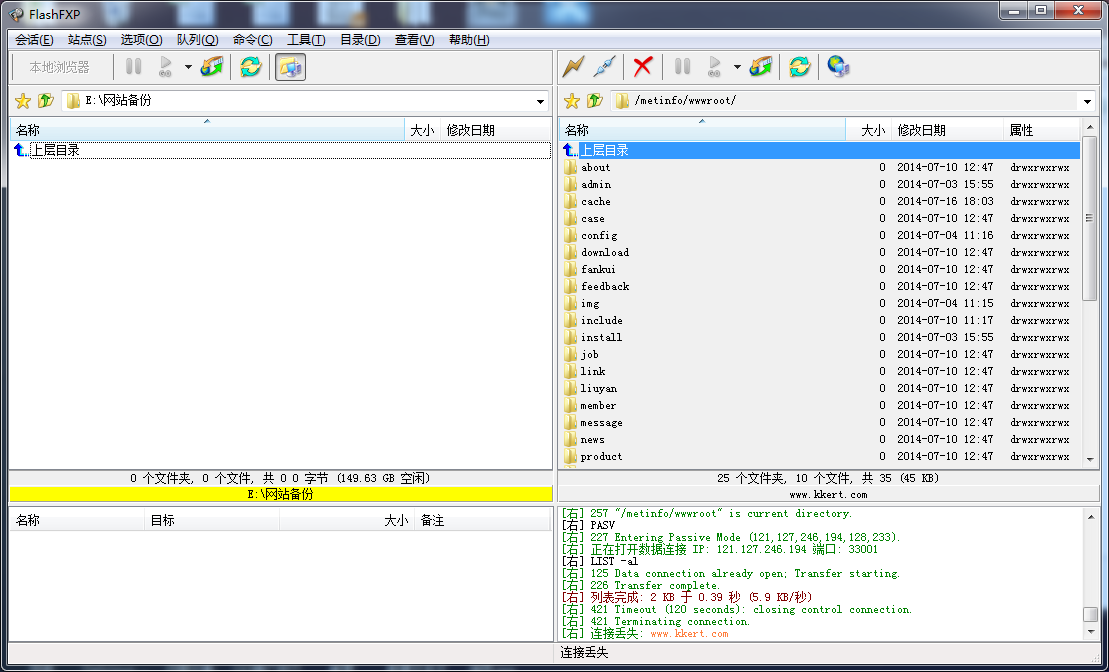This screenshot has height=672, width=1109.
Task: Click the bookmark star icon in remote pane
Action: click(572, 101)
